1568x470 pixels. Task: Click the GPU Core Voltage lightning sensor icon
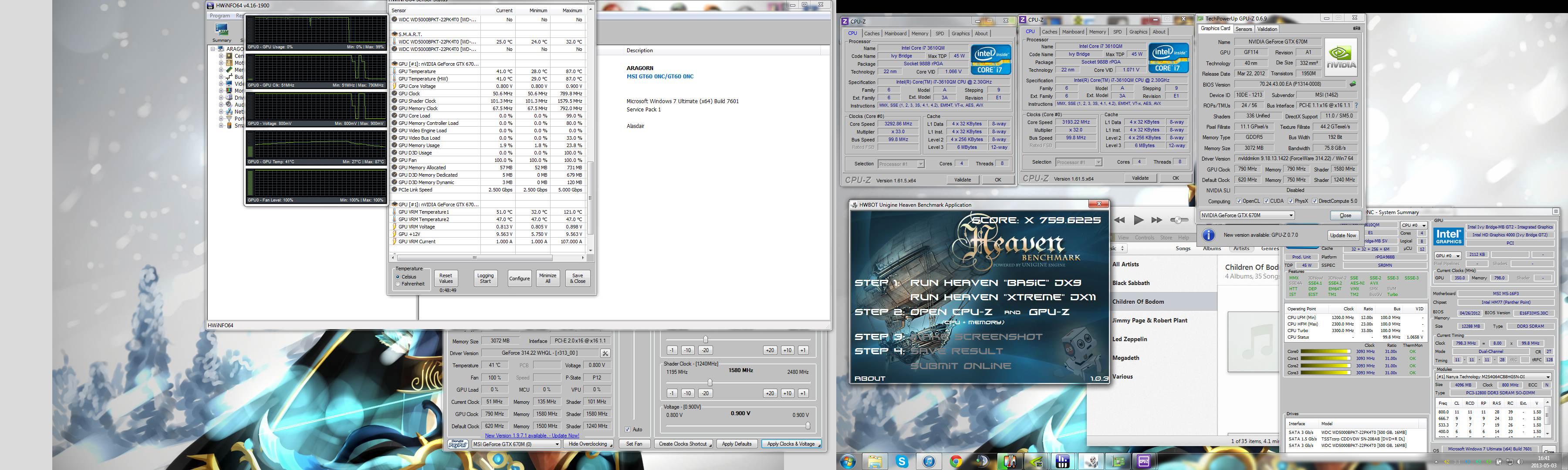coord(395,86)
